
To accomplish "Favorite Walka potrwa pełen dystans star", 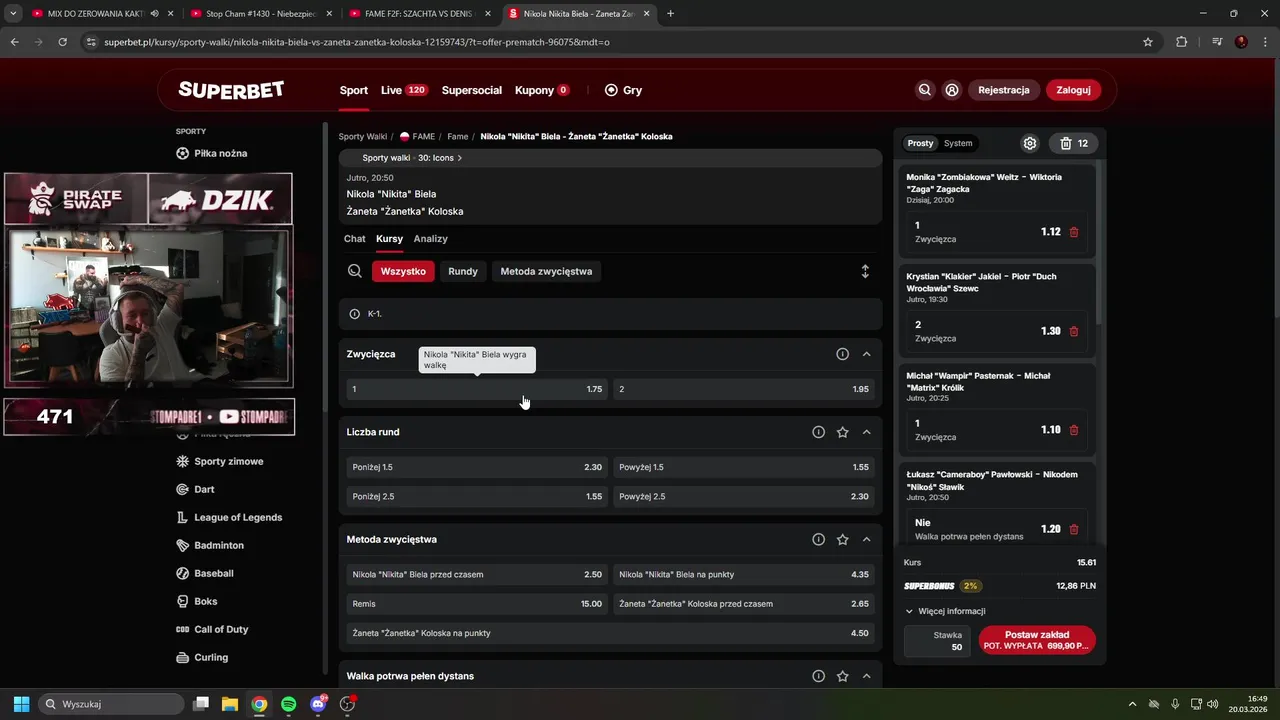I will point(842,676).
